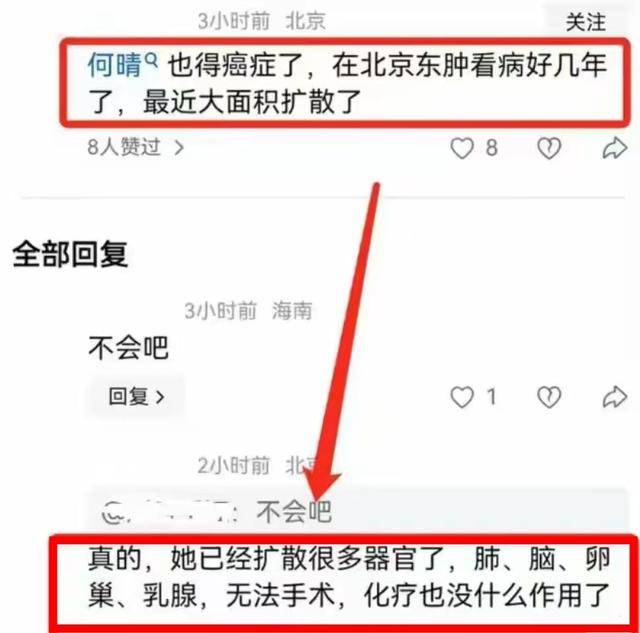Tap the like count 8 on top comment

pos(492,148)
